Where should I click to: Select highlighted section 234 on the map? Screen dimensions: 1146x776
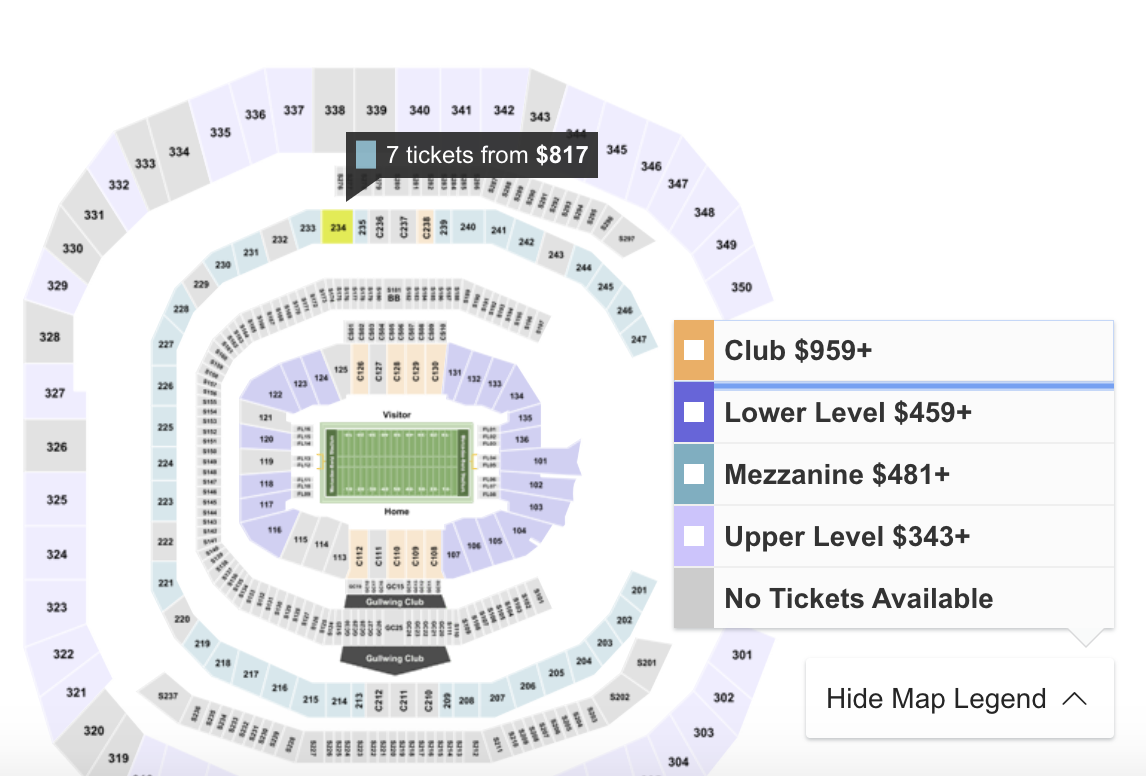[x=338, y=228]
